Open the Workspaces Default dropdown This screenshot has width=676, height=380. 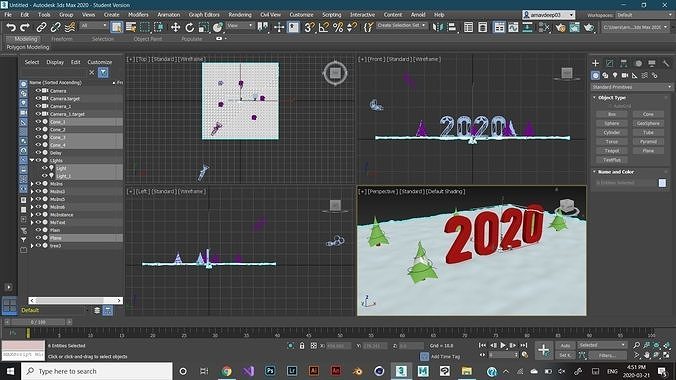click(644, 15)
